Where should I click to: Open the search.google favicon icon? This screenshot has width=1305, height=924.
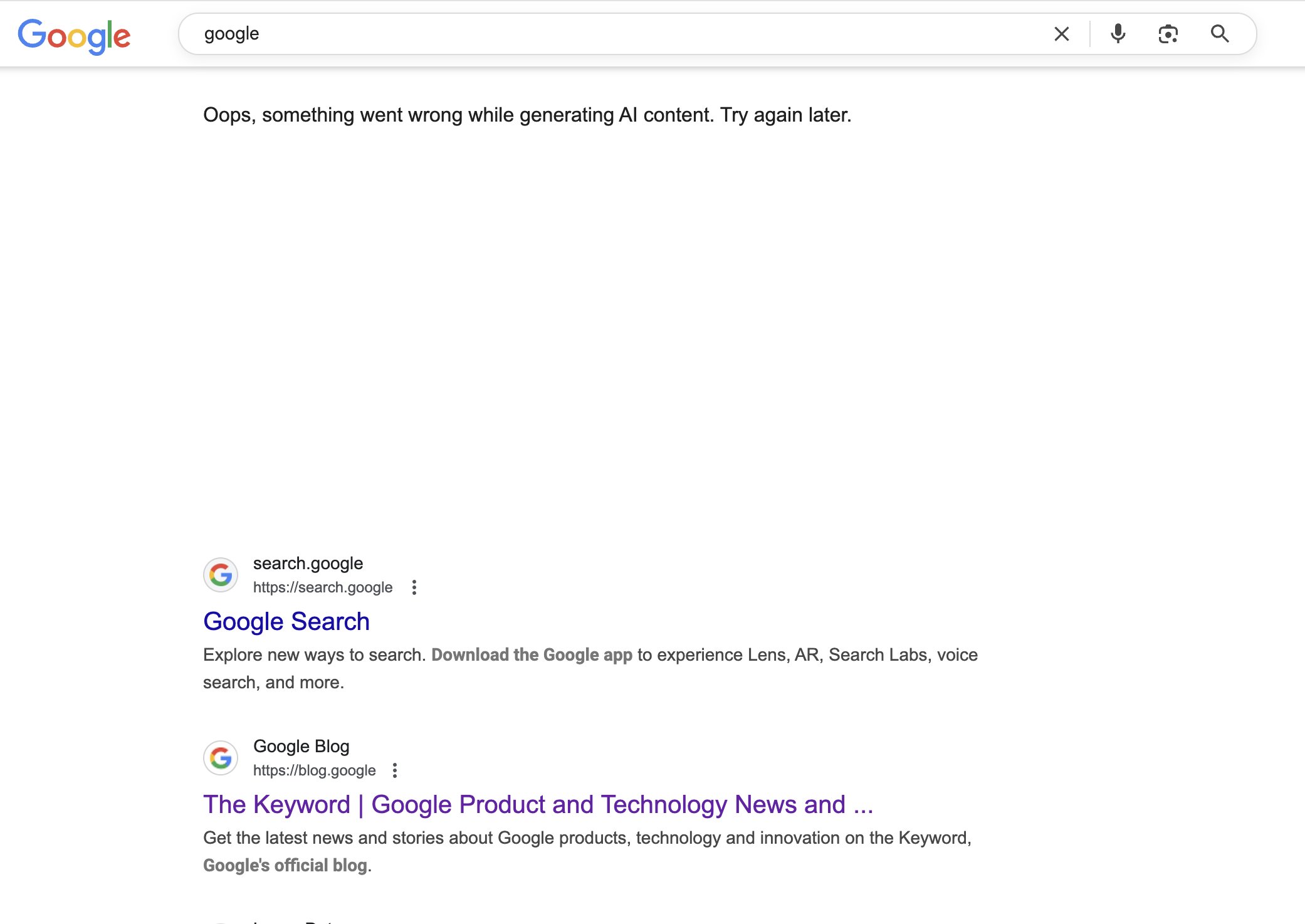click(x=221, y=574)
